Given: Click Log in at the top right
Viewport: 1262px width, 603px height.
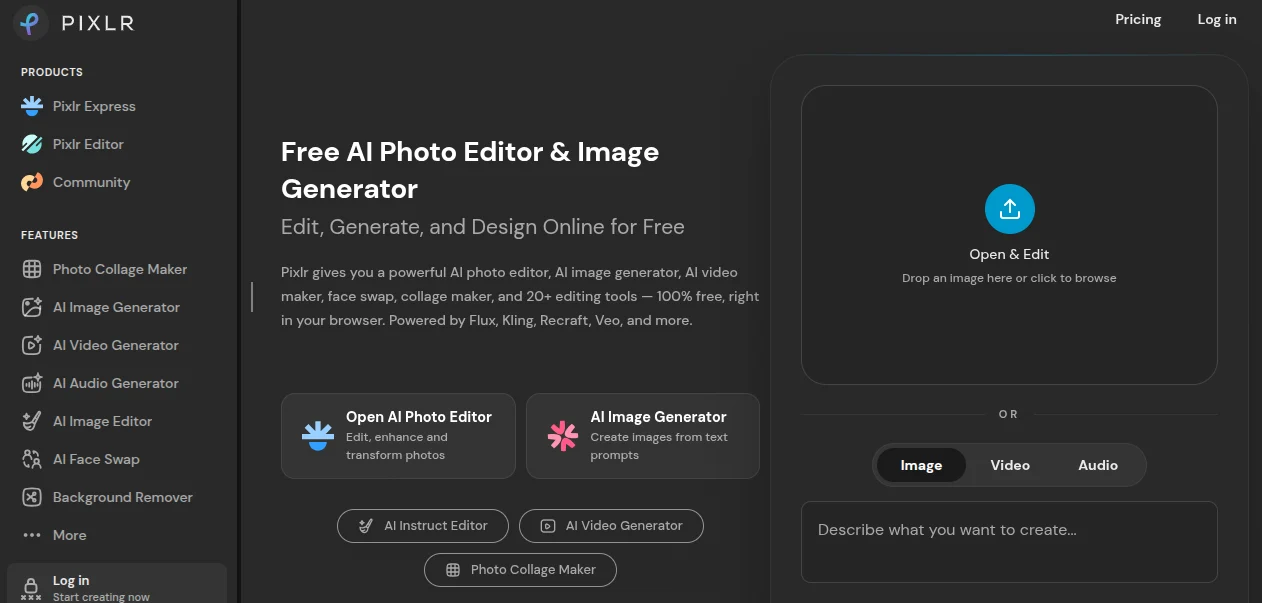Looking at the screenshot, I should pyautogui.click(x=1217, y=19).
